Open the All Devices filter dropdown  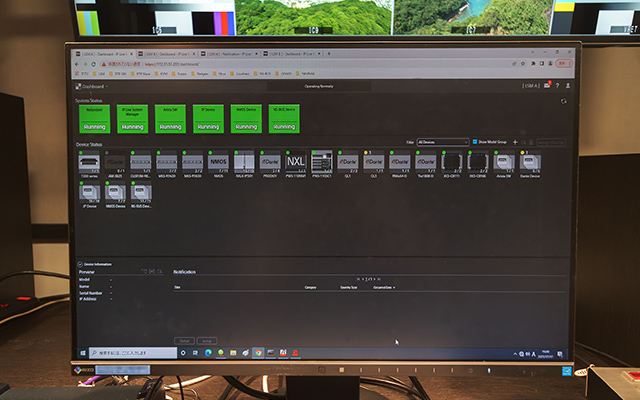pos(442,143)
